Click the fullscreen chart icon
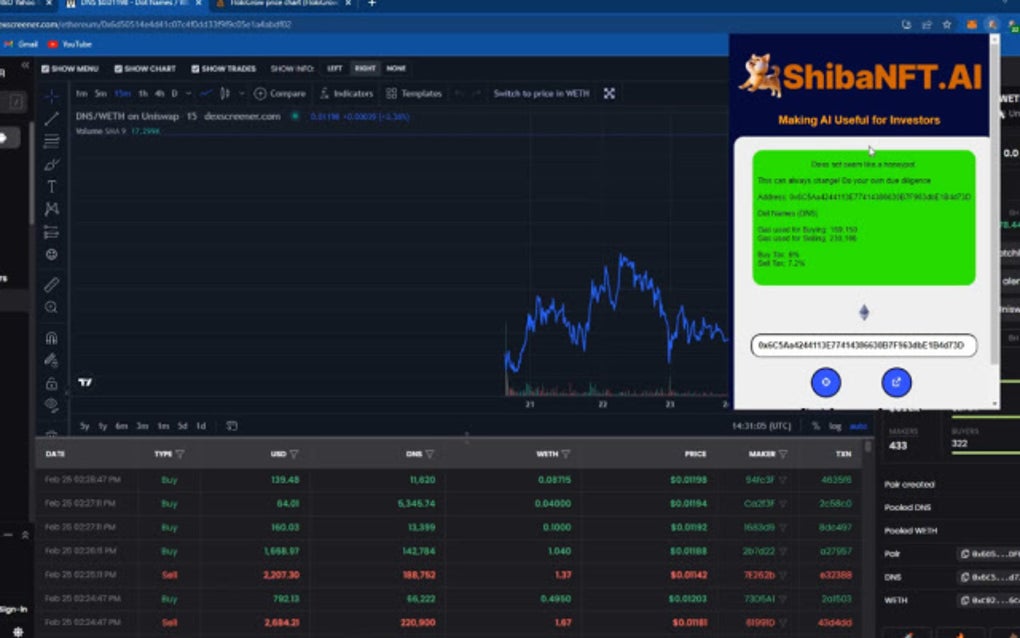The image size is (1020, 638). (609, 94)
